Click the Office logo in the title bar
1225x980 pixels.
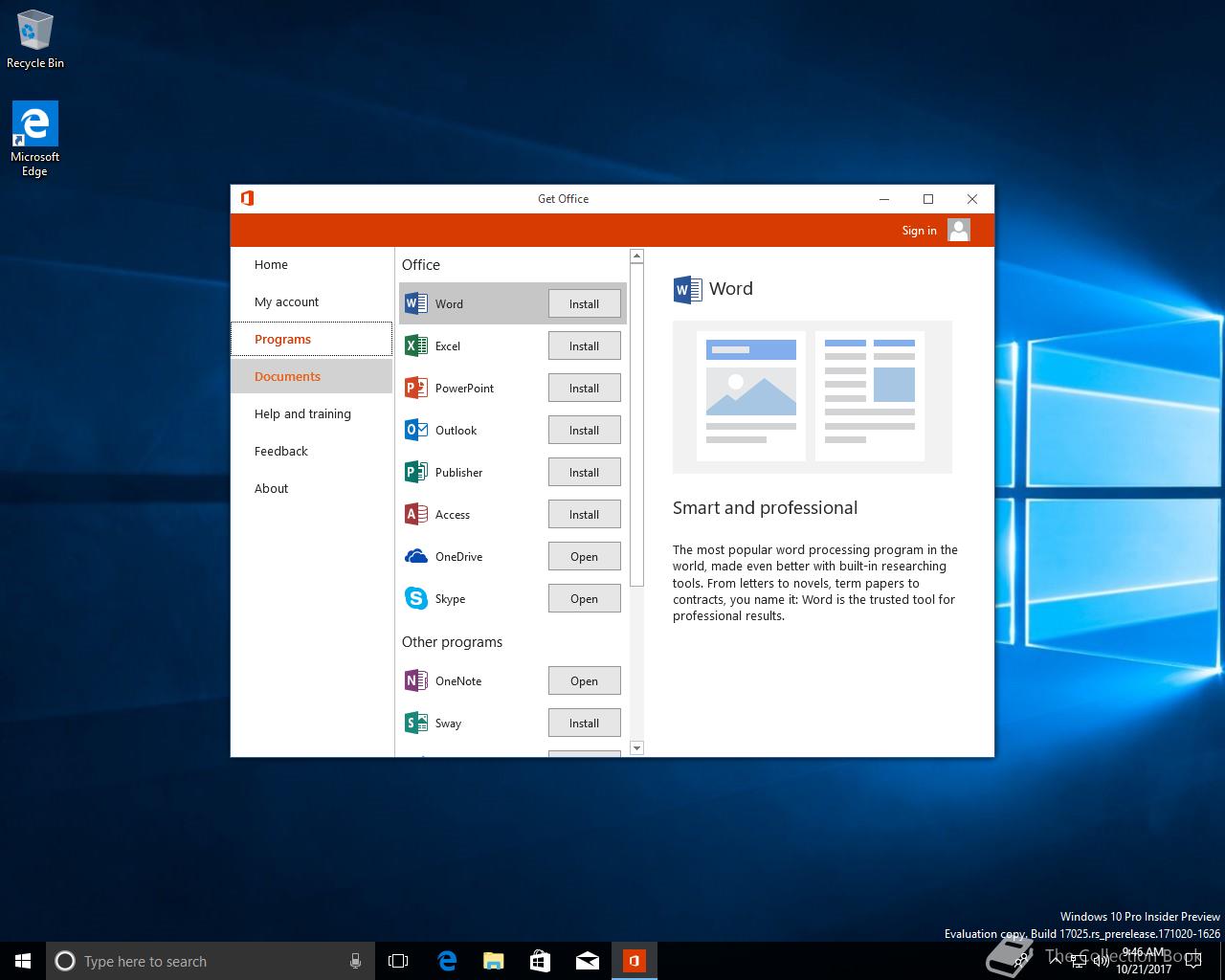pos(247,198)
